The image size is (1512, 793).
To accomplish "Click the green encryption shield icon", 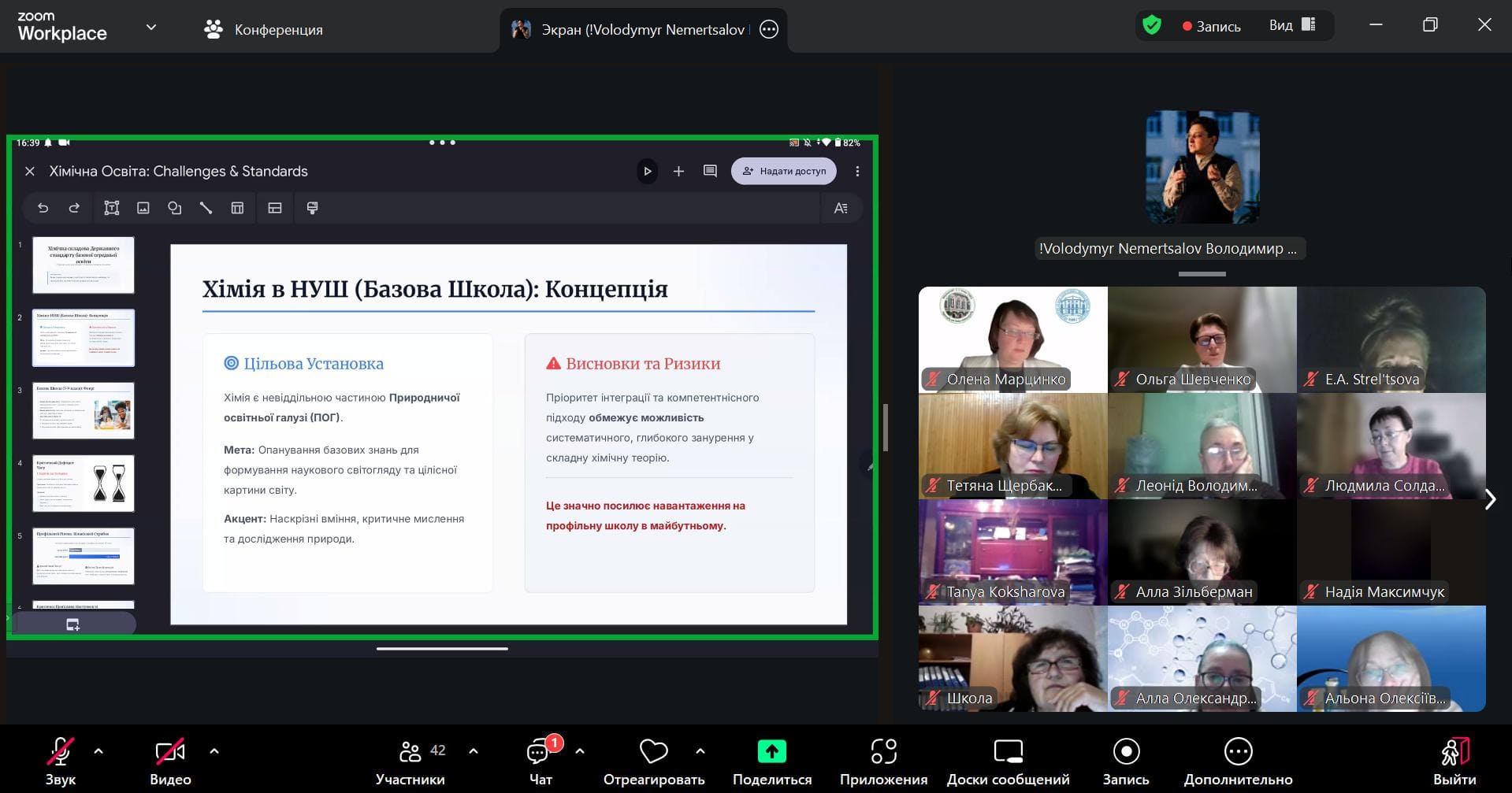I will tap(1152, 26).
